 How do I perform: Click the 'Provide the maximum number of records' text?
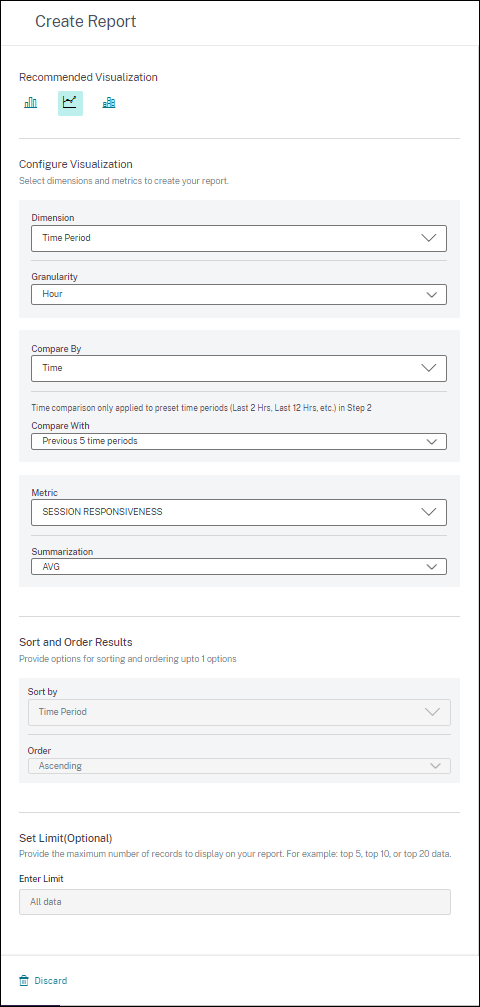click(235, 854)
